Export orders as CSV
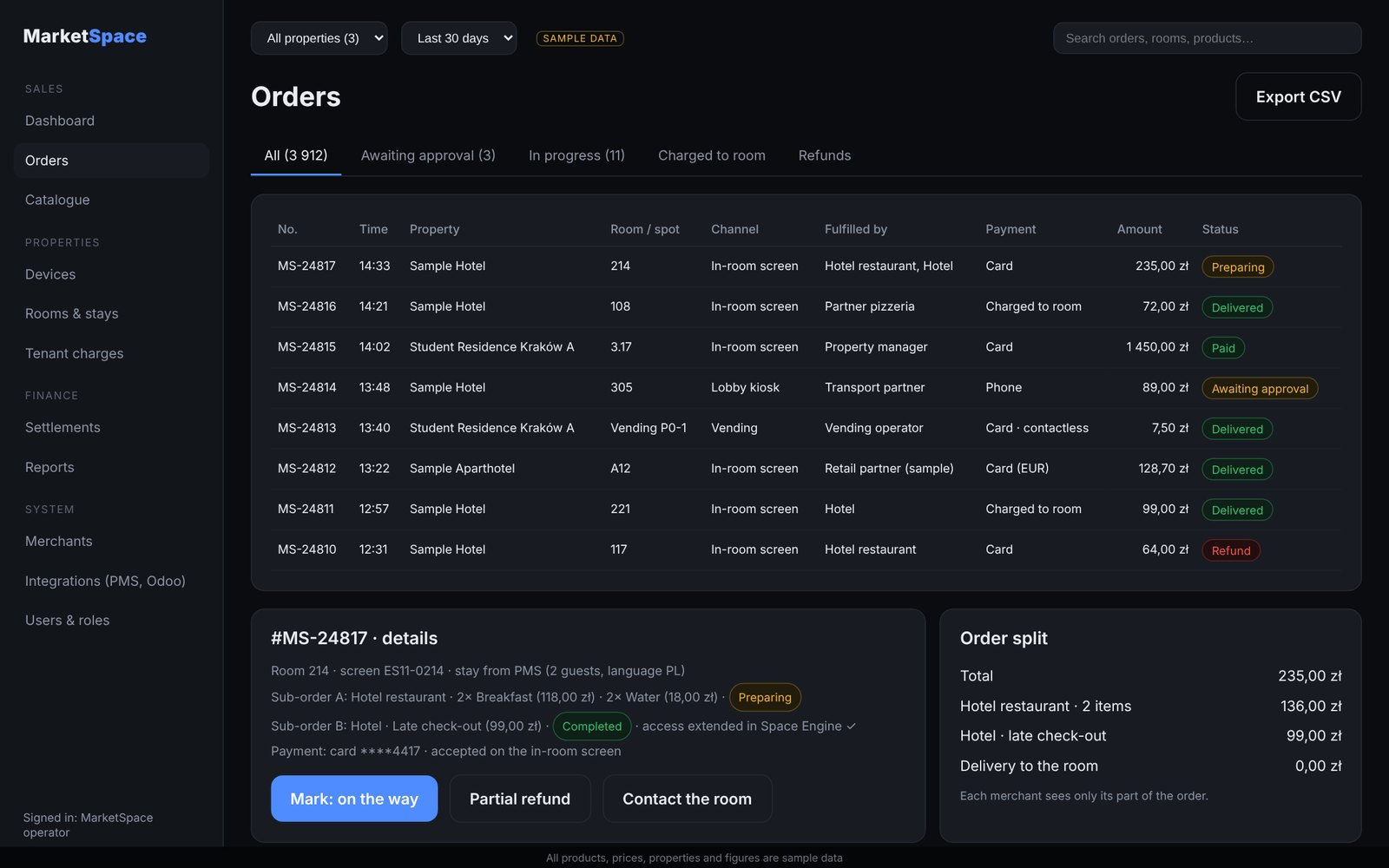 coord(1298,96)
